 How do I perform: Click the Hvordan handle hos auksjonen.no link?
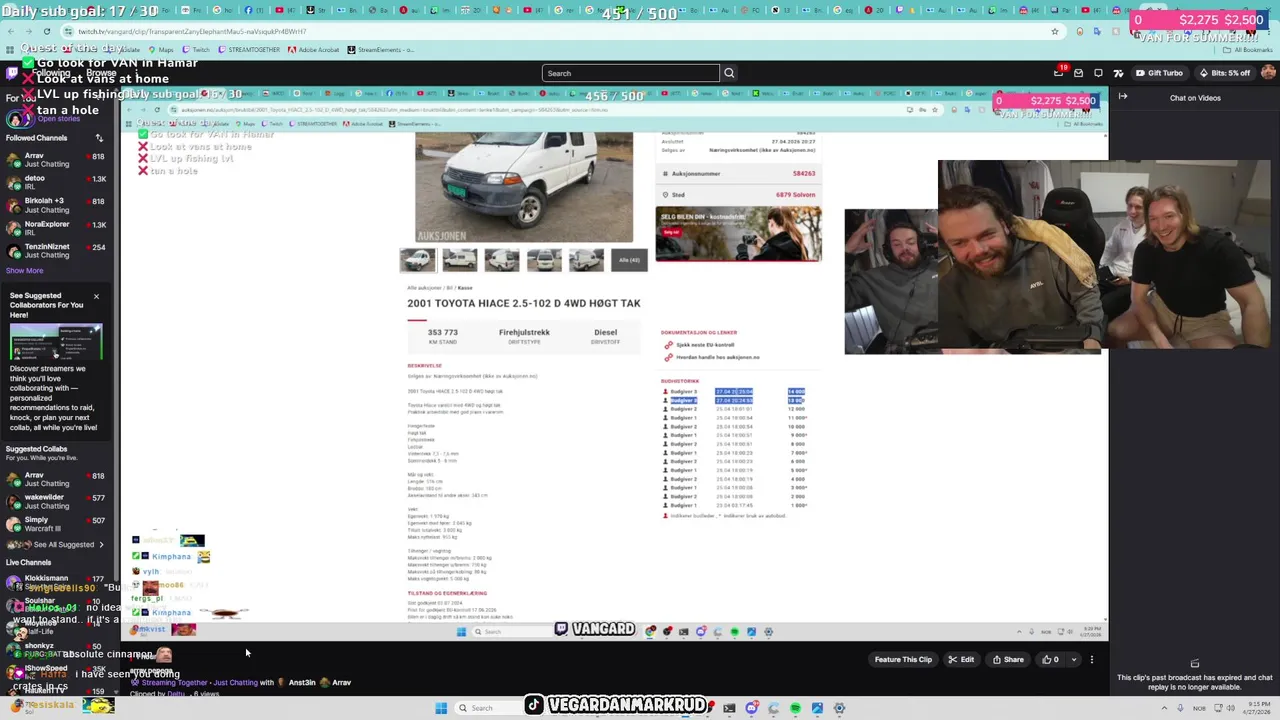coord(718,357)
